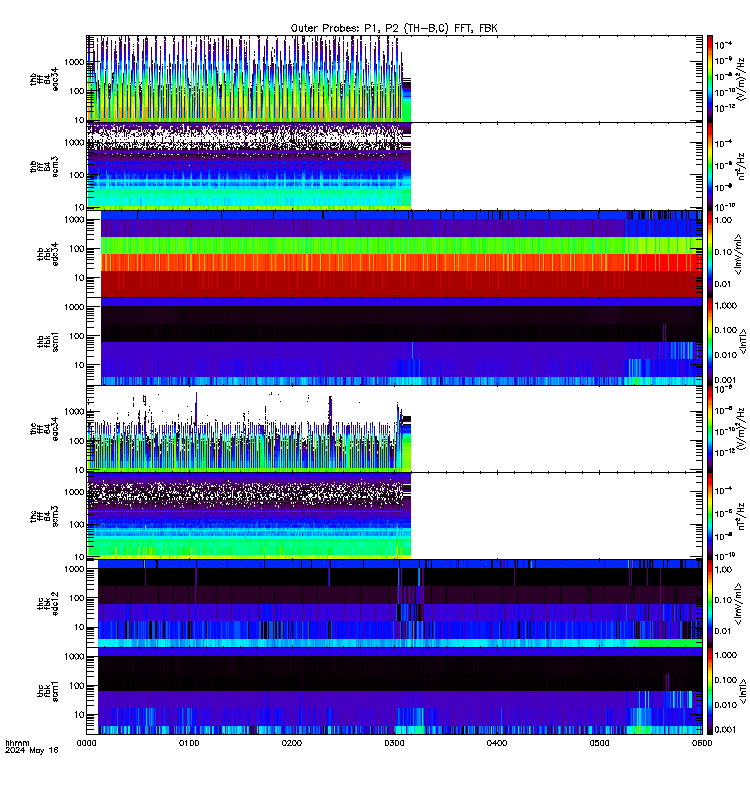This screenshot has height=800, width=750.
Task: Click the 0100 time axis label
Action: pos(189,743)
